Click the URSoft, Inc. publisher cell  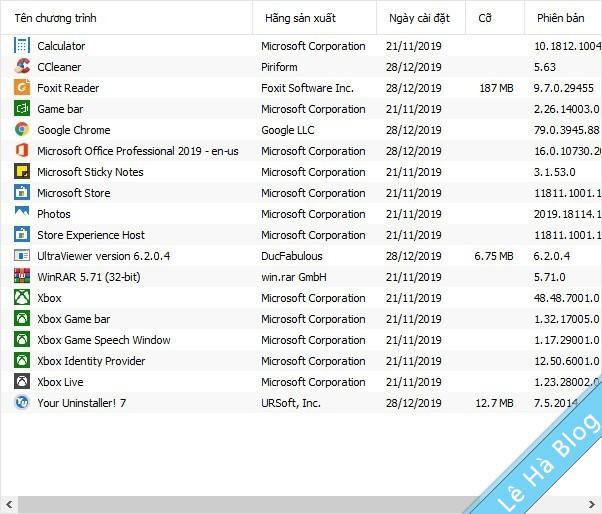291,403
